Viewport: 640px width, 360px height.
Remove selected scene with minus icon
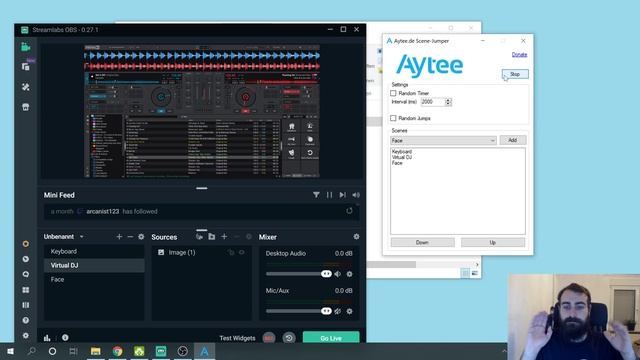tap(130, 237)
